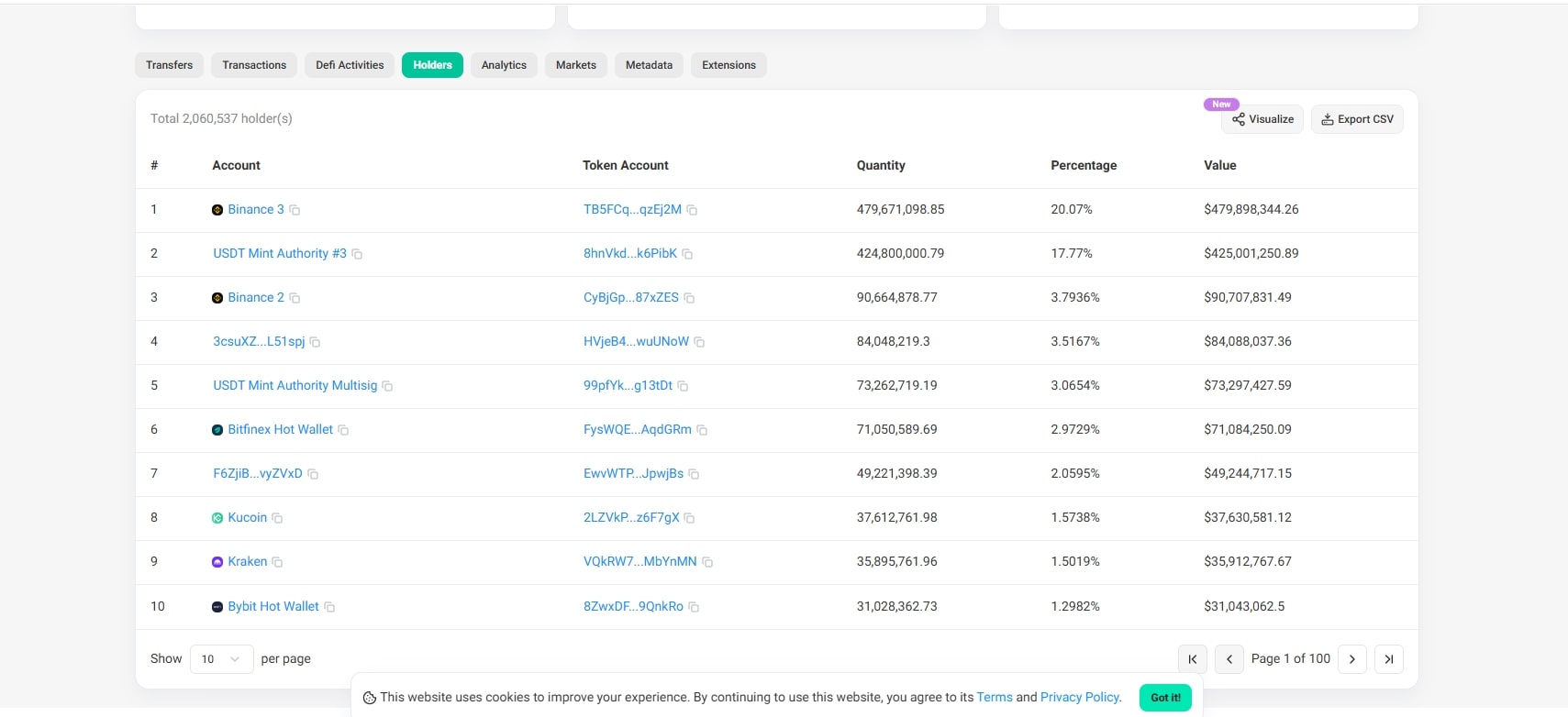Copy the Bitfinex Hot Wallet address
The height and width of the screenshot is (717, 1568).
[343, 430]
